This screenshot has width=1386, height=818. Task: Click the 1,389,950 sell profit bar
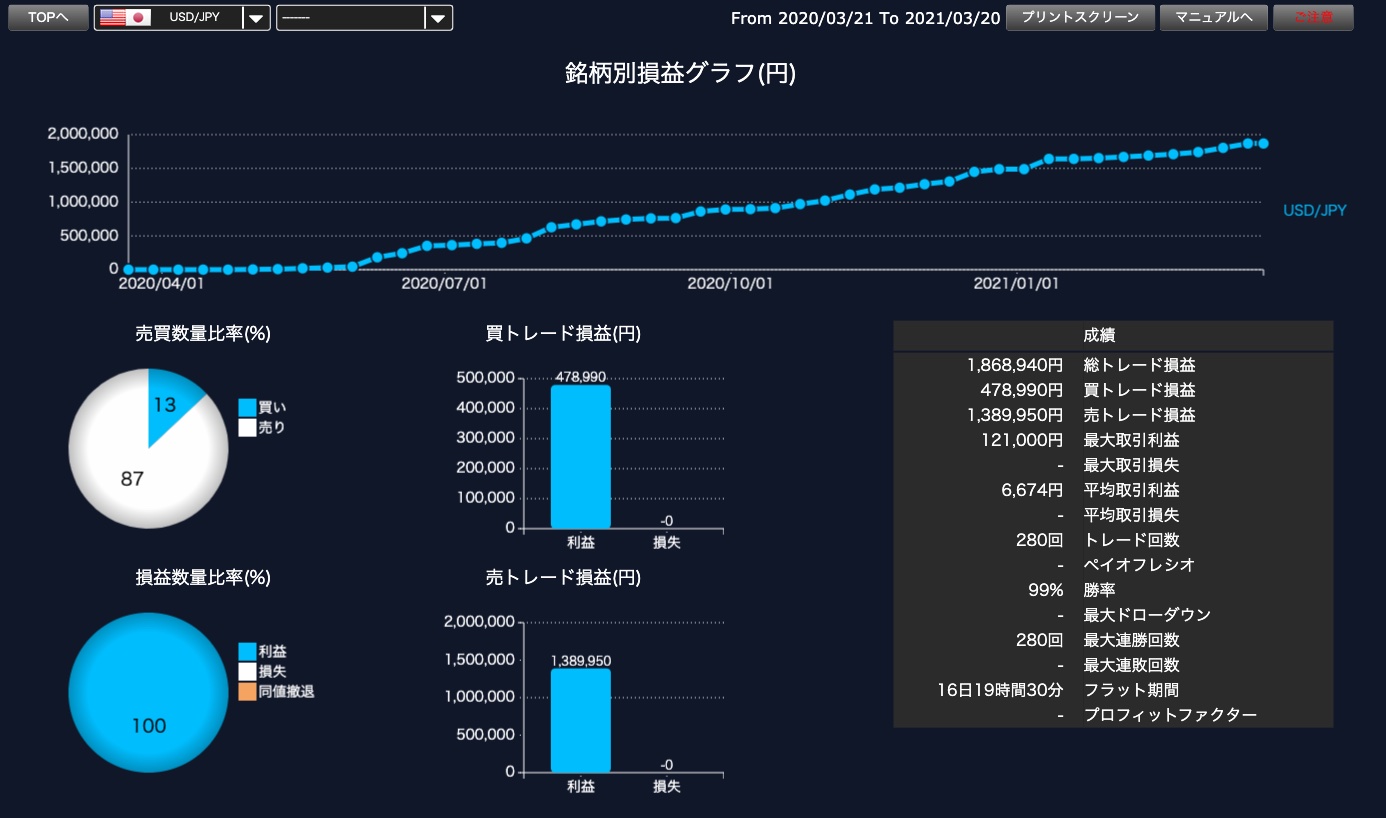coord(581,720)
